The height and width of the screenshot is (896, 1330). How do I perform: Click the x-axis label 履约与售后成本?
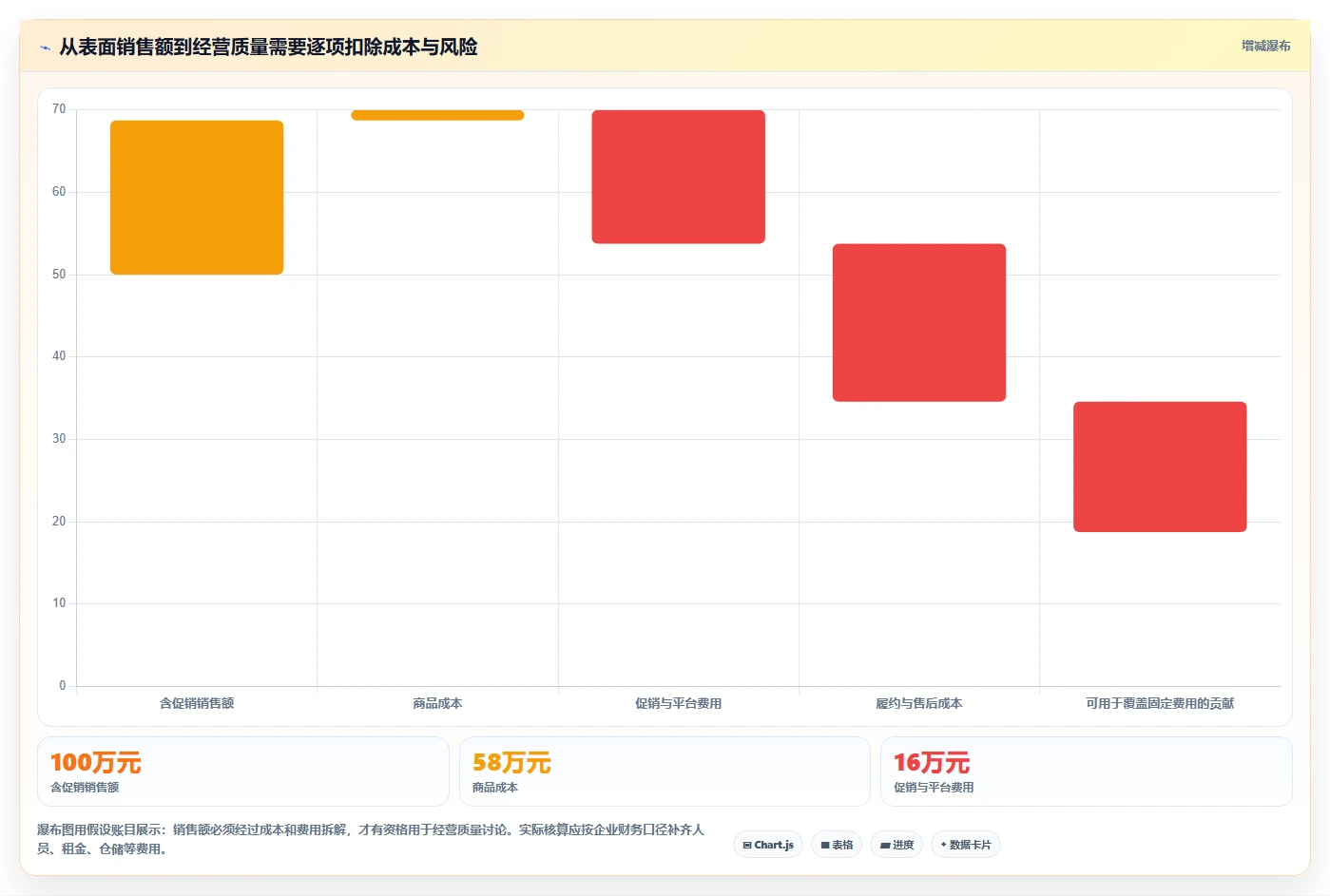[919, 703]
